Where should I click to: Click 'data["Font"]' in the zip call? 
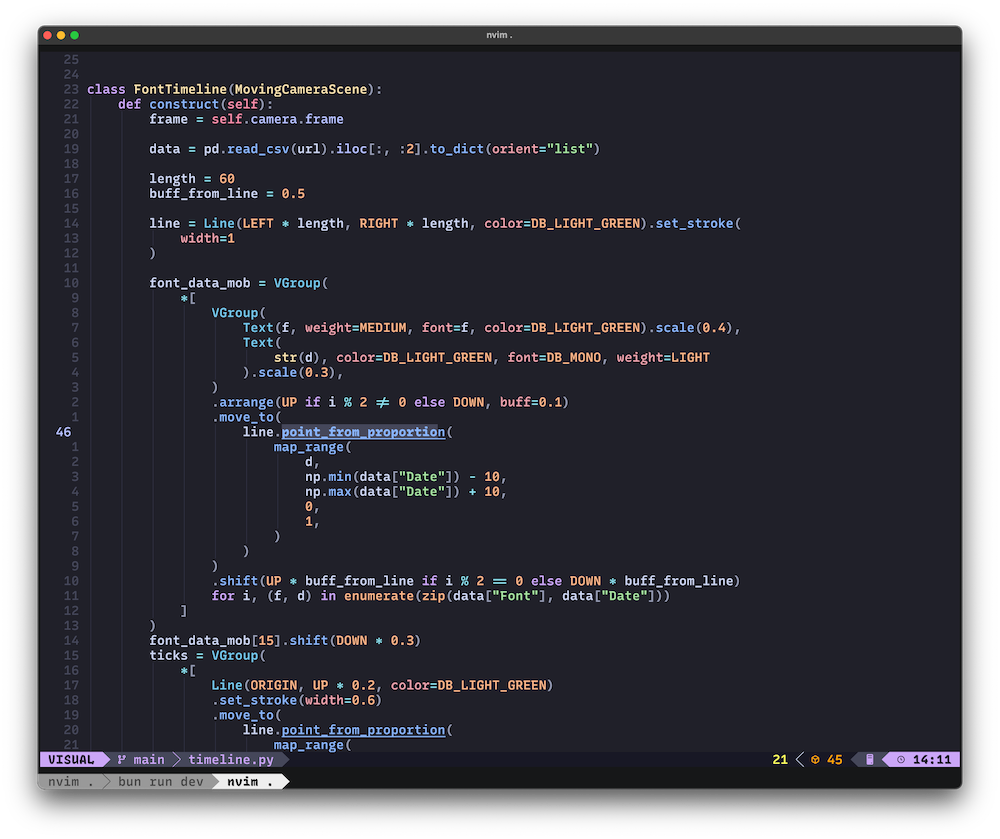(x=499, y=595)
